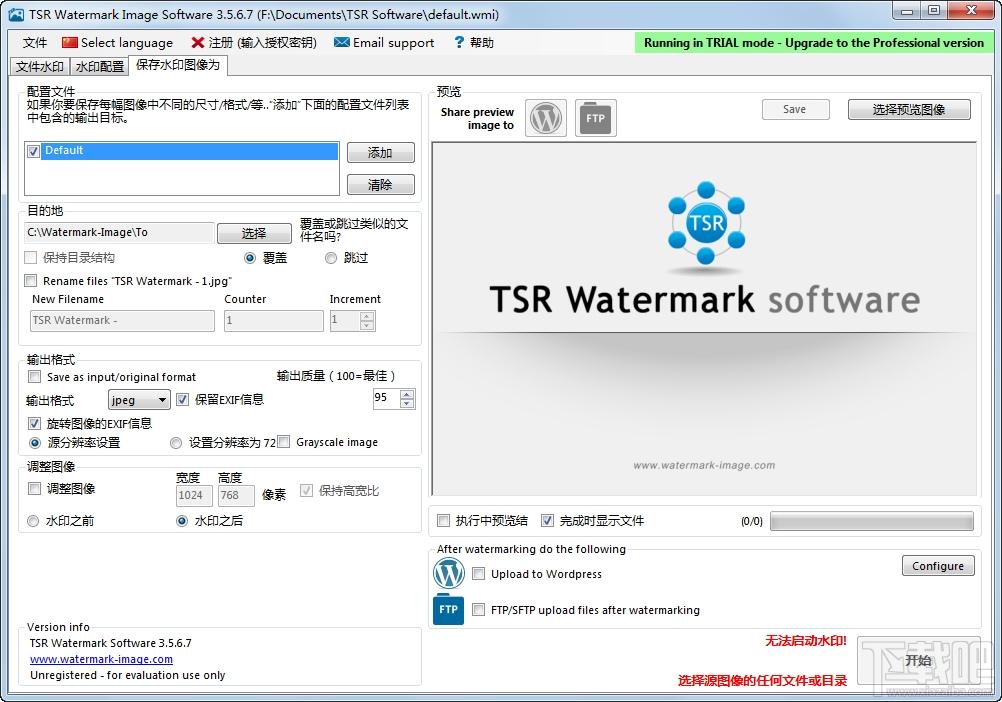This screenshot has height=702, width=1002.
Task: Increase output quality with up arrow
Action: (x=407, y=394)
